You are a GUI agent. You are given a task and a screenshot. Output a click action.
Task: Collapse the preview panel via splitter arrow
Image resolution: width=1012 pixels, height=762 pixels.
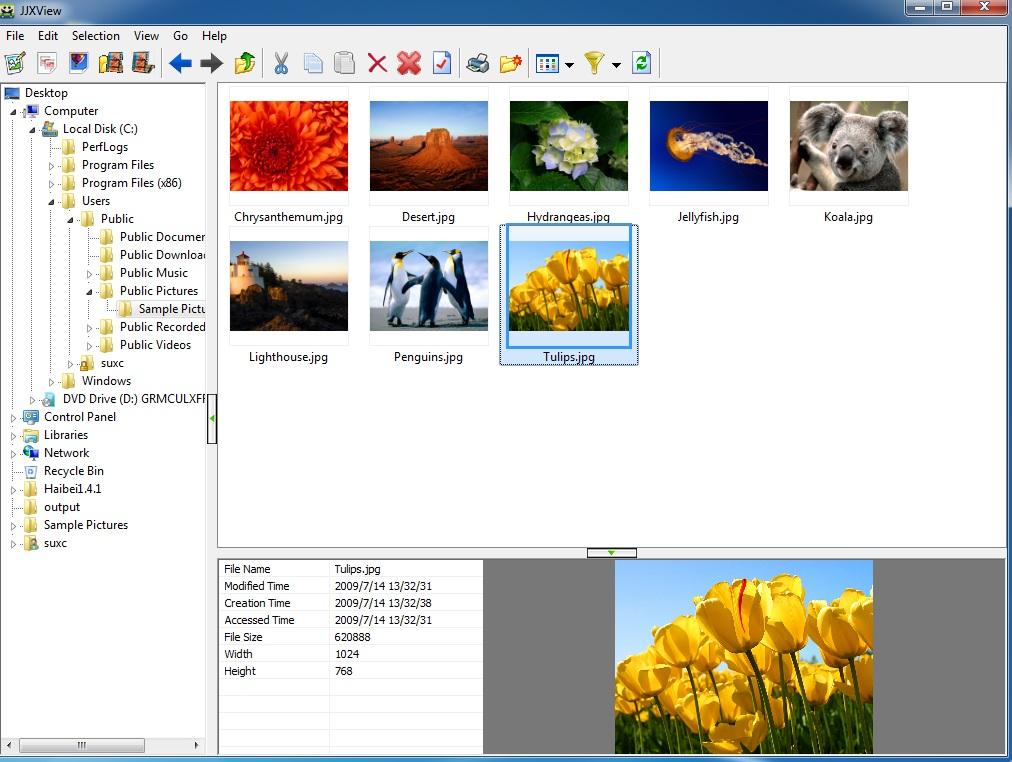(611, 552)
